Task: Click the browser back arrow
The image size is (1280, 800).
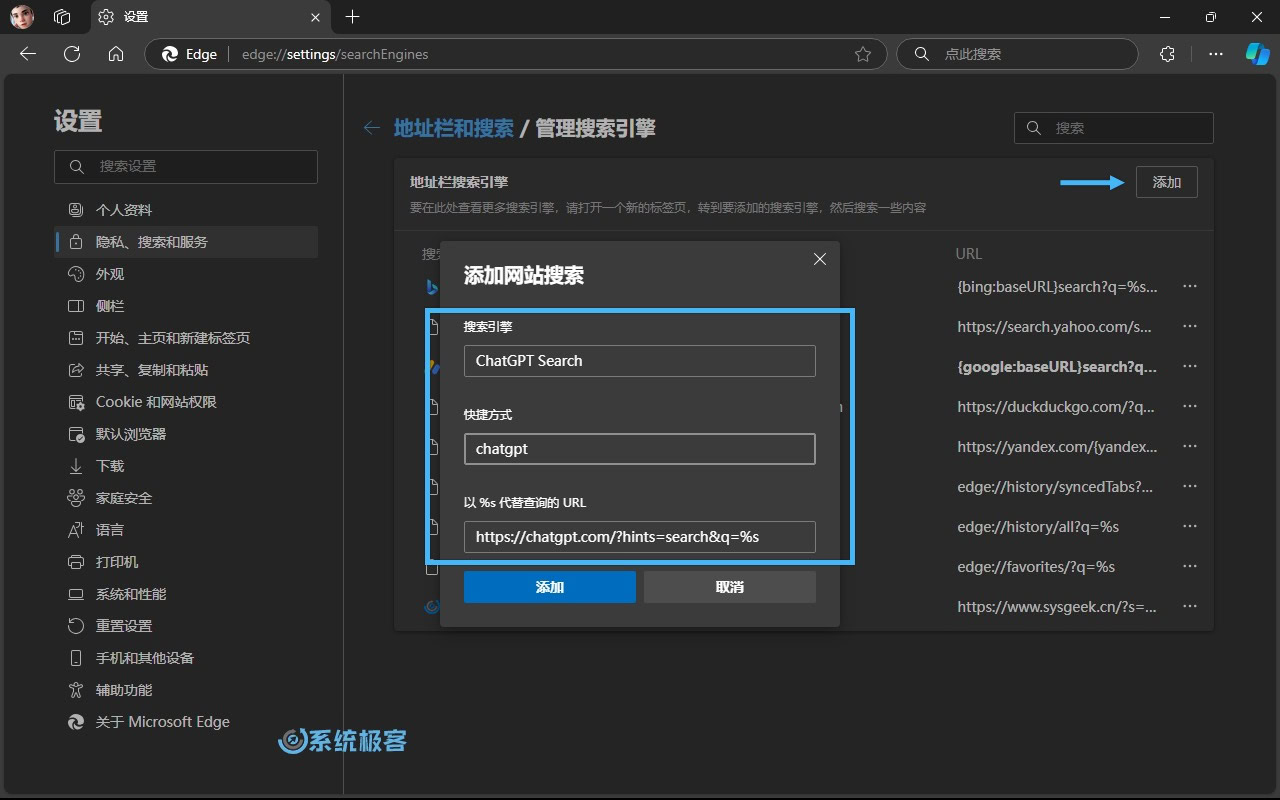Action: pos(28,54)
